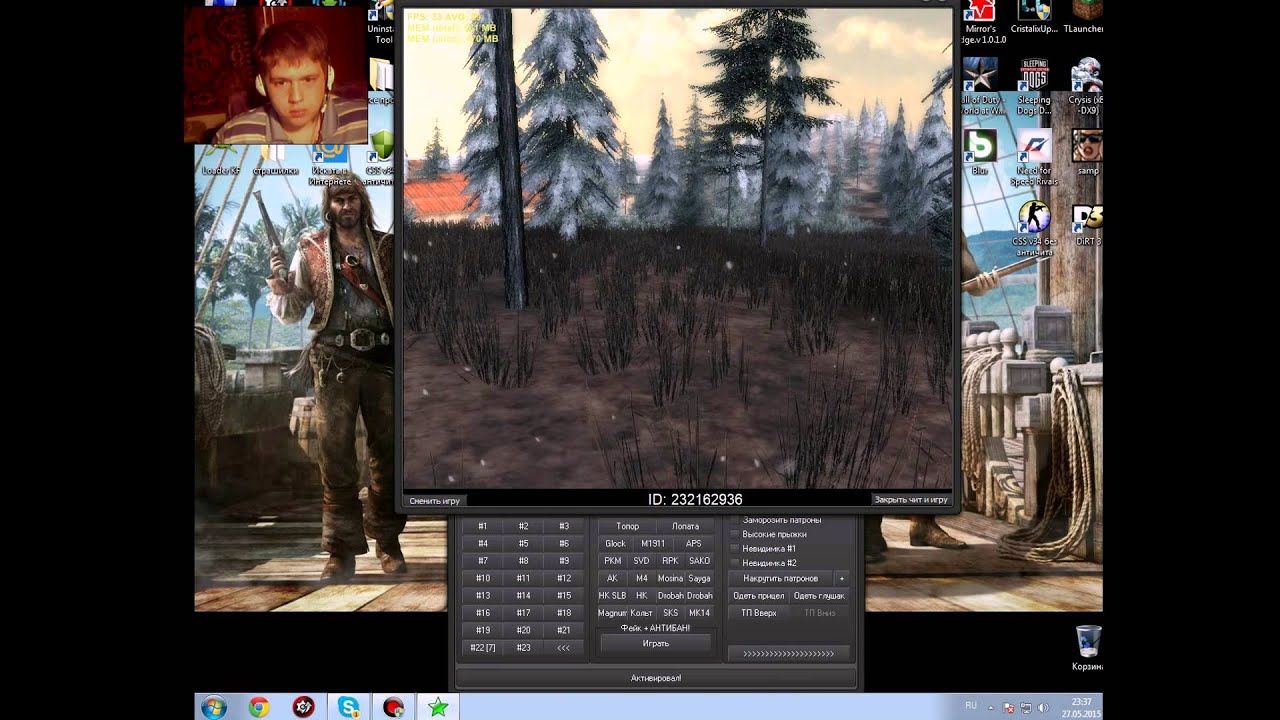Click the plus button beside Накрутить патронов
1280x720 pixels.
[x=842, y=578]
